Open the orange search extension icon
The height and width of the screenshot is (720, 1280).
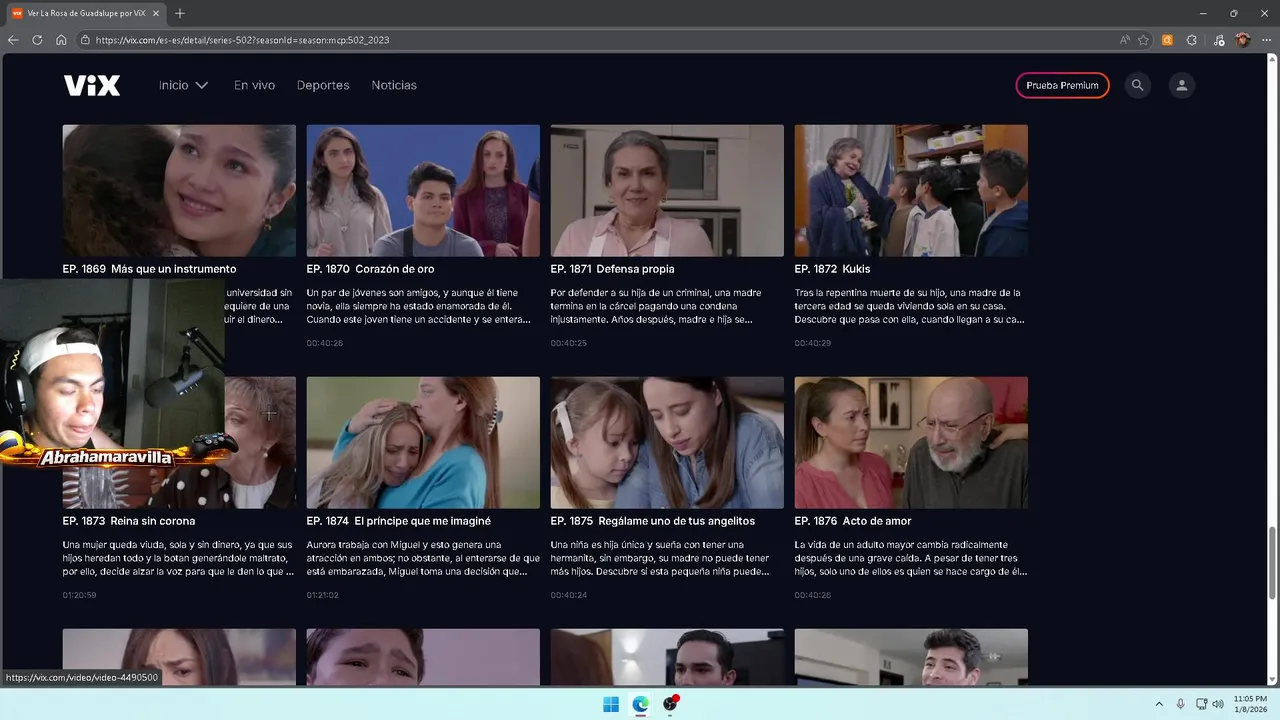coord(1167,40)
